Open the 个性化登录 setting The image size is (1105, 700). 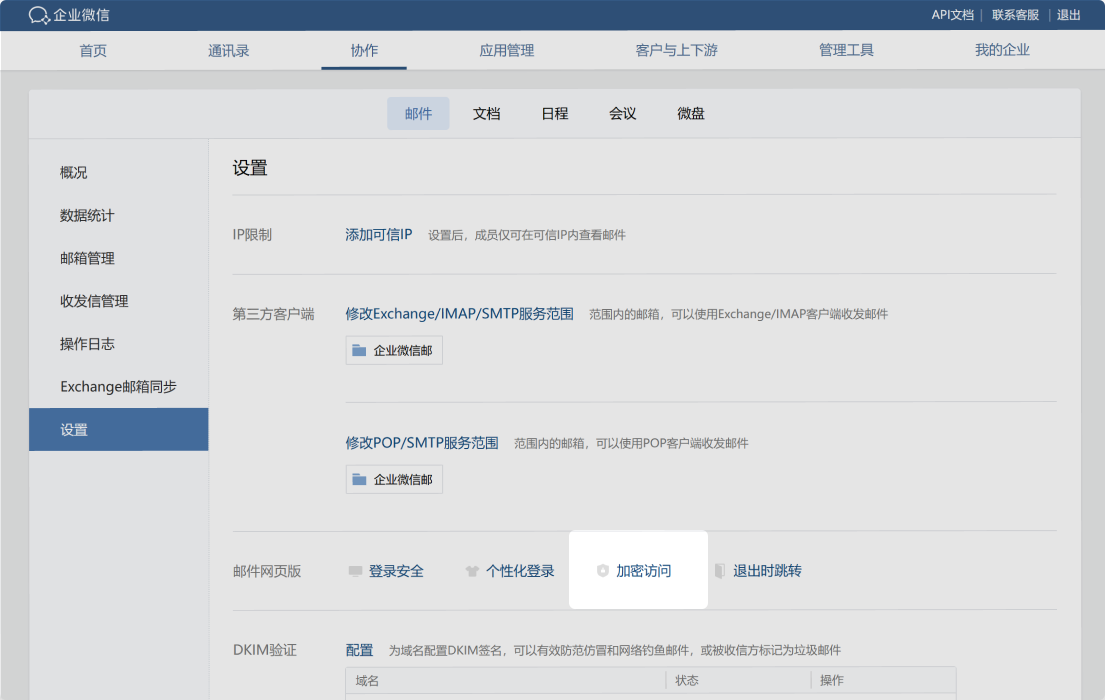(520, 571)
